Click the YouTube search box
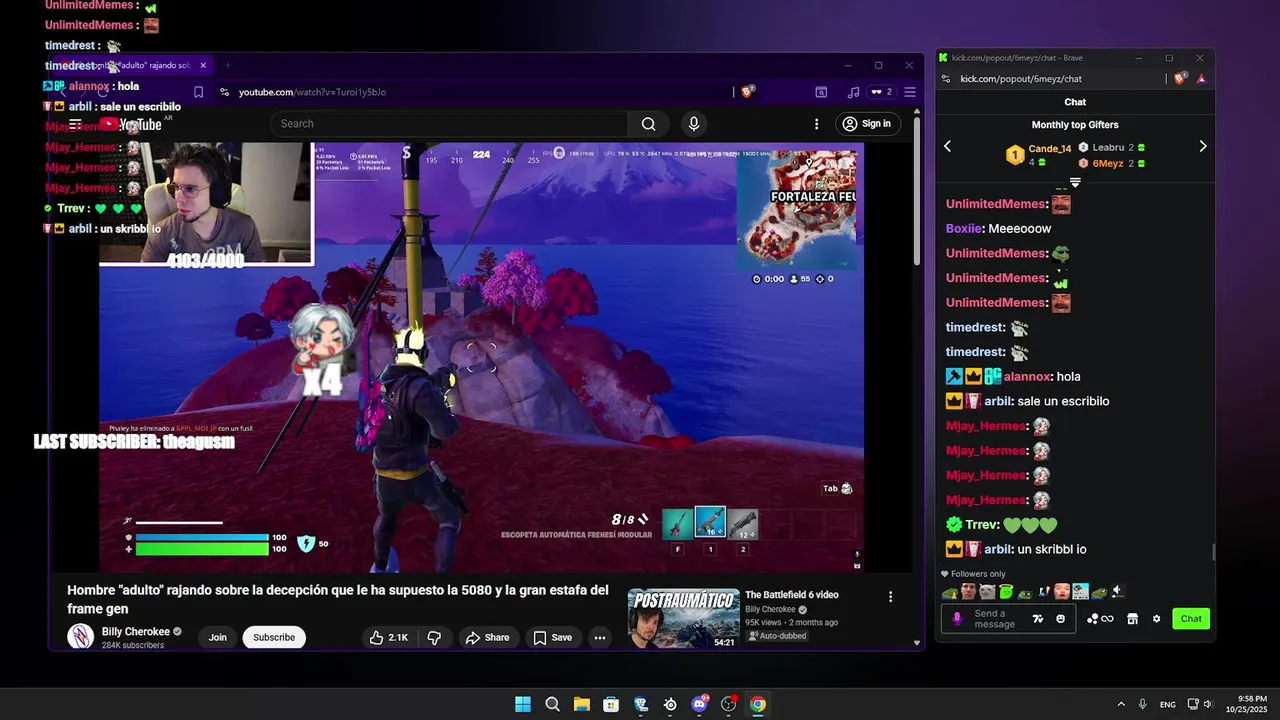This screenshot has width=1280, height=720. [x=449, y=124]
